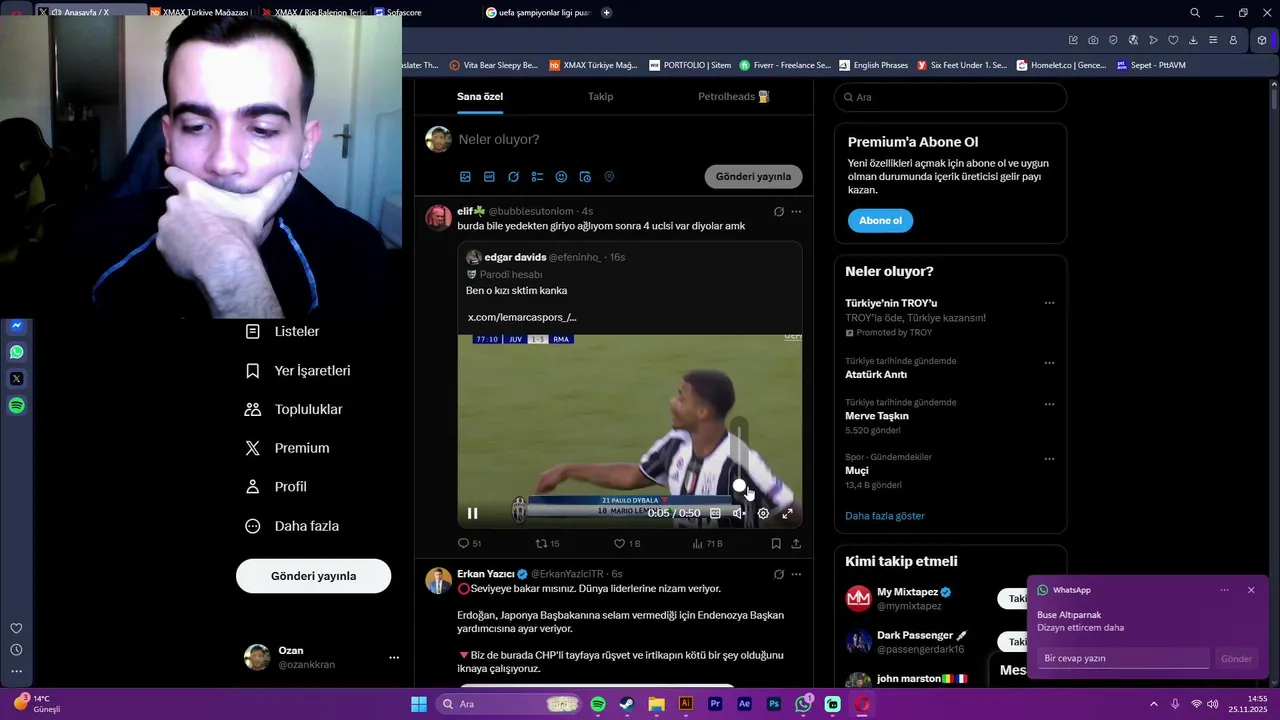Open Grok enhance icon in composer
Image resolution: width=1280 pixels, height=720 pixels.
pos(513,177)
